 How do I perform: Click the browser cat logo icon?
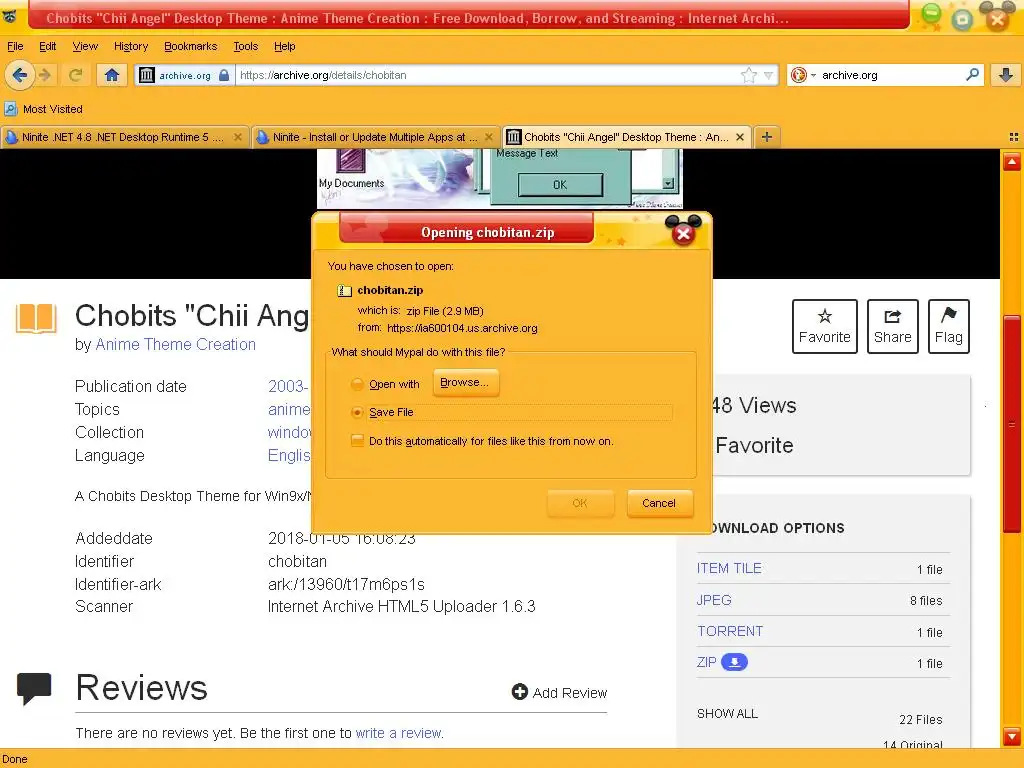(10, 16)
